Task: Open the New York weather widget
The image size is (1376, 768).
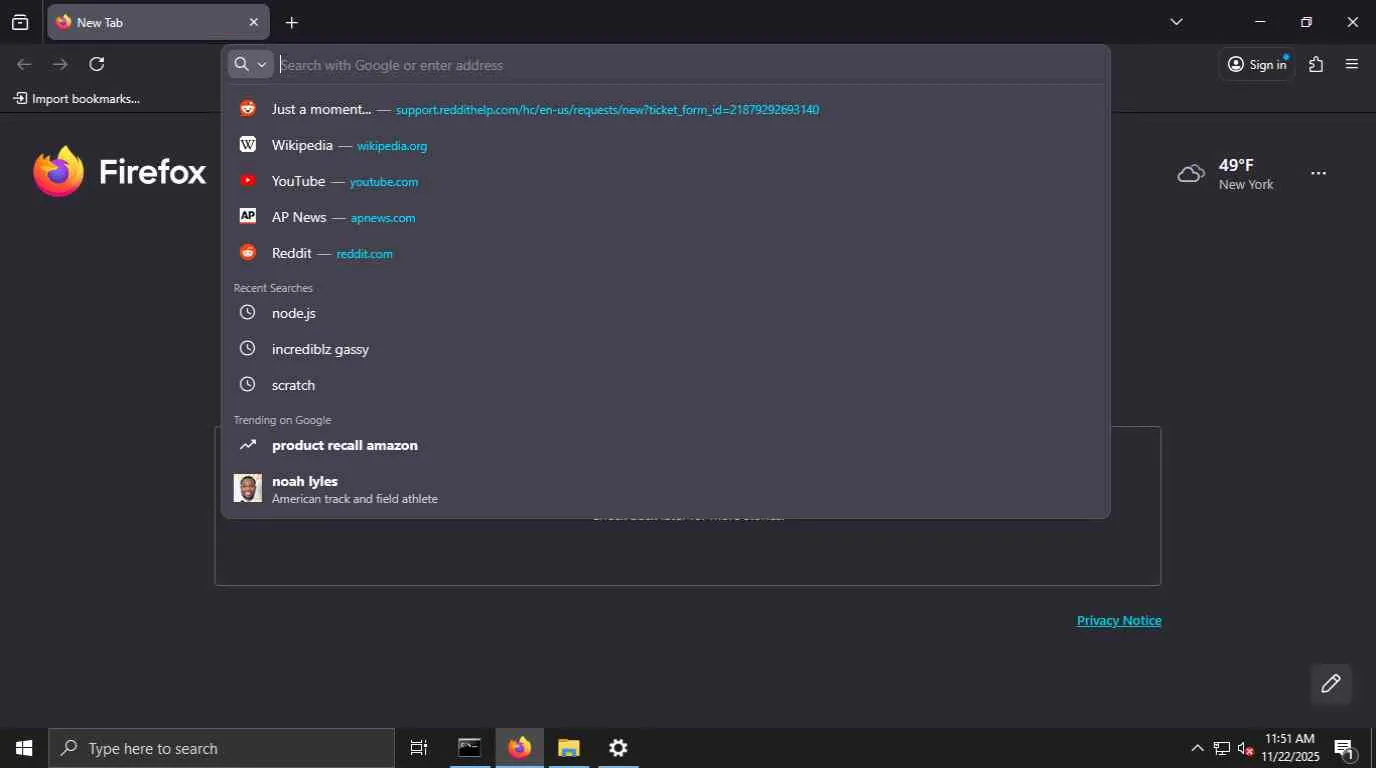Action: 1226,173
